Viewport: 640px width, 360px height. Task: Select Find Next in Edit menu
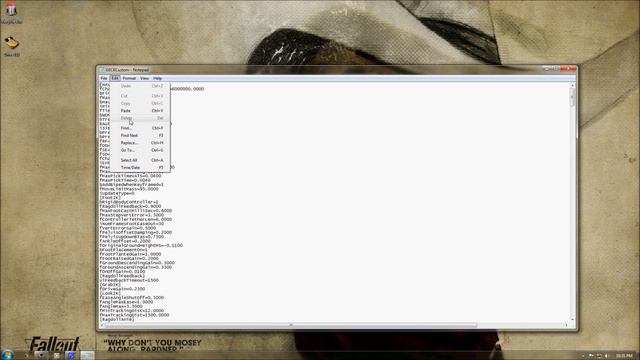click(140, 135)
